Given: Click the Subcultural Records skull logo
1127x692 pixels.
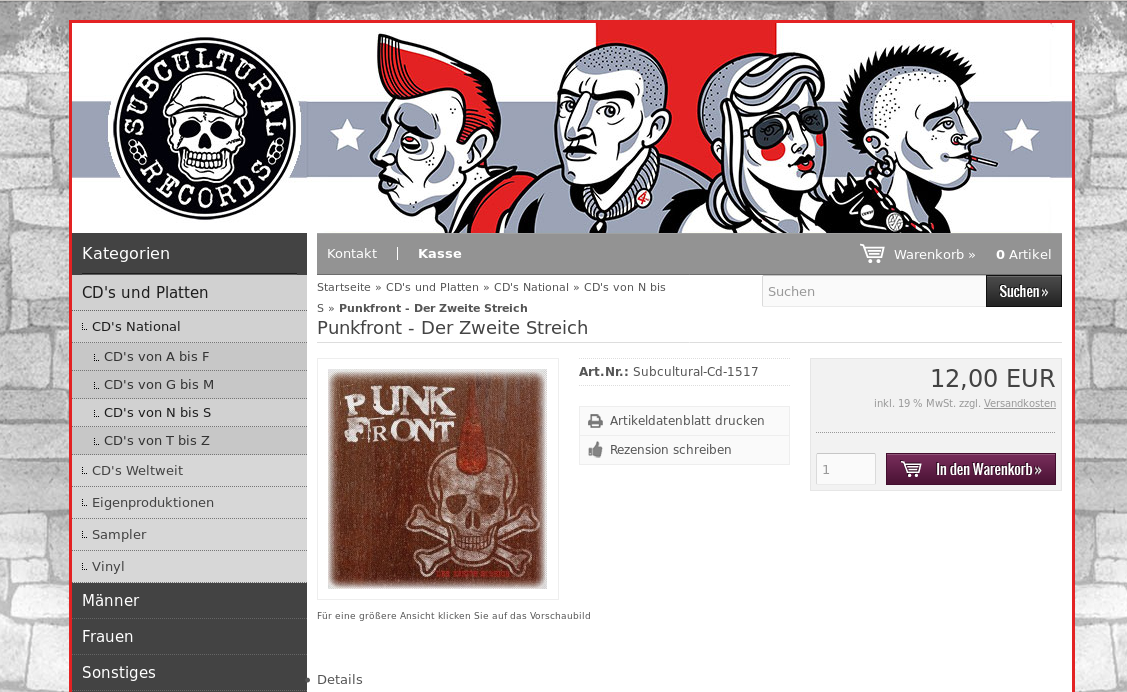Looking at the screenshot, I should click(205, 128).
